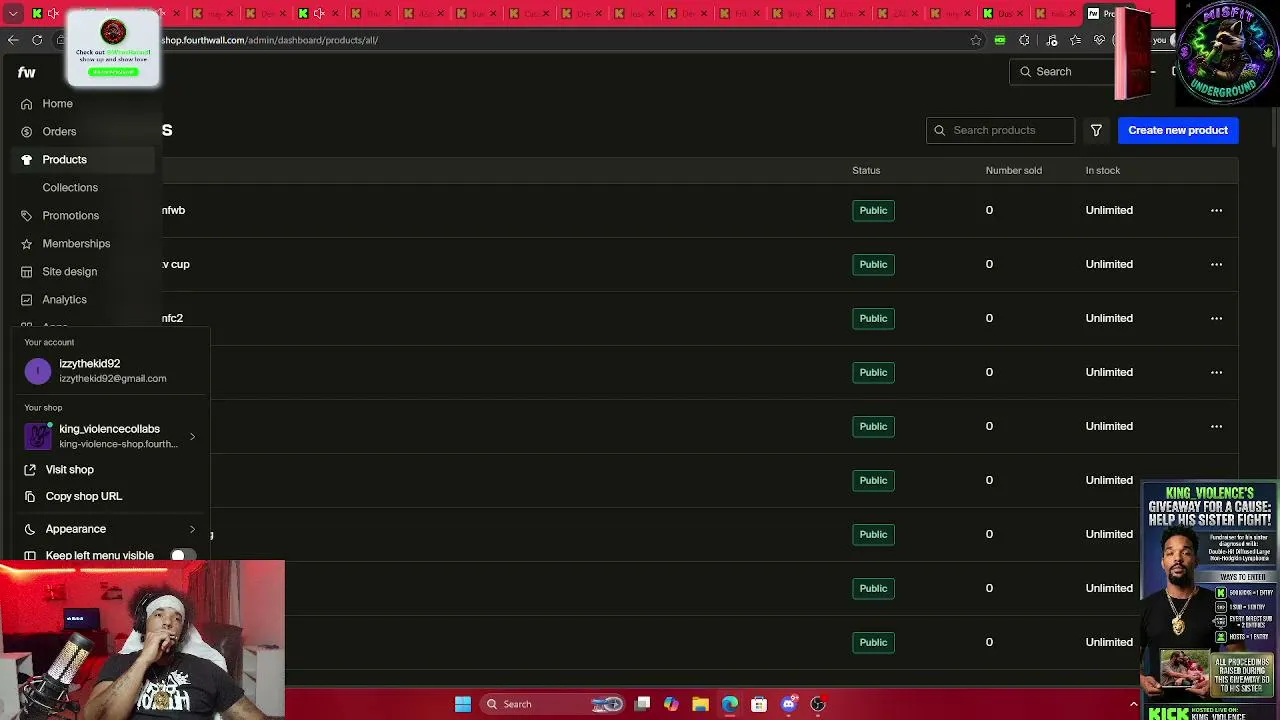
Task: Go to Home in the sidebar
Action: pos(58,104)
